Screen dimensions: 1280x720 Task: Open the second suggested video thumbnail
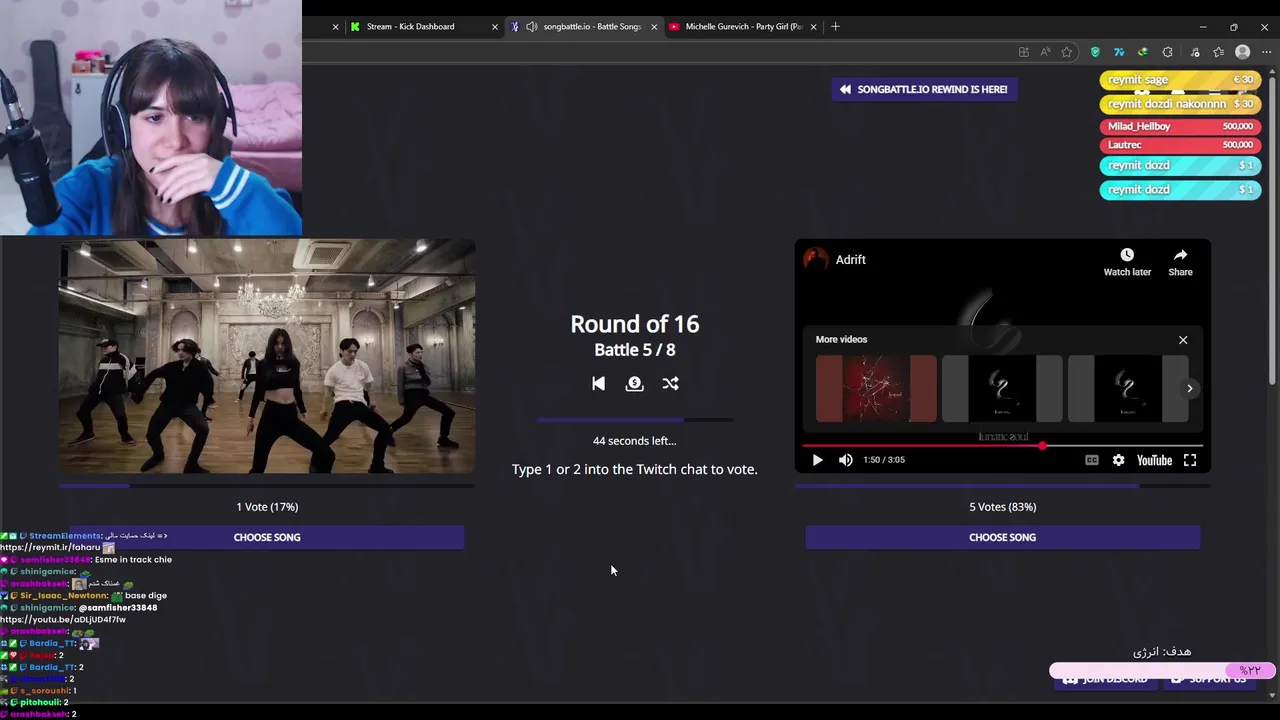tap(1002, 388)
